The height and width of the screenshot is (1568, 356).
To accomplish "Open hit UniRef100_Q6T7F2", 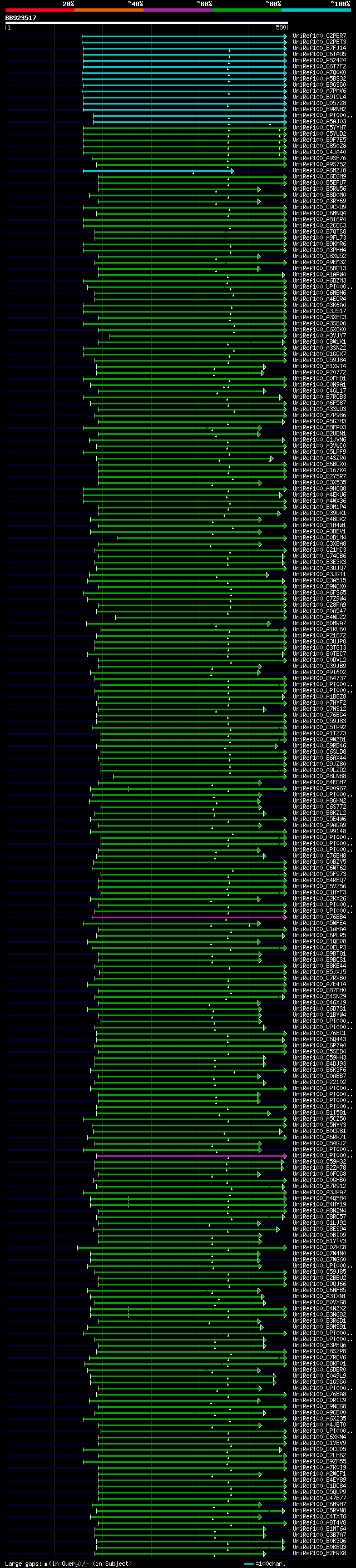I will (x=319, y=66).
